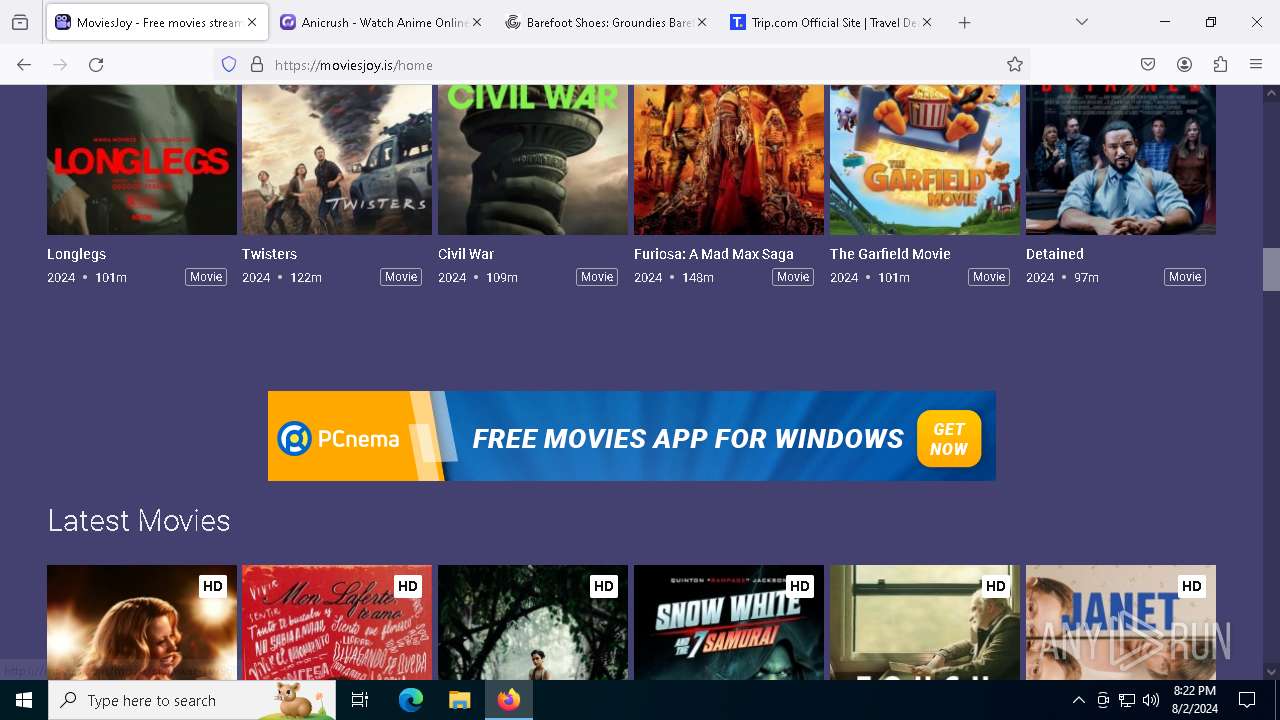
Task: Open Twisters movie poster
Action: click(337, 160)
